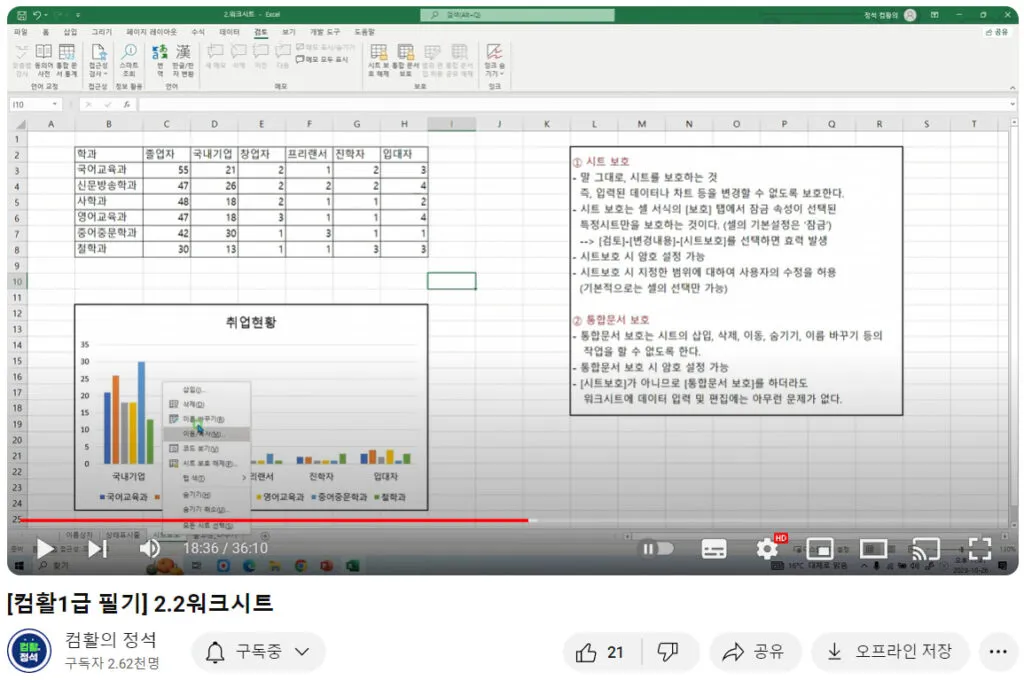Dislike the video
This screenshot has height=680, width=1024.
[668, 652]
